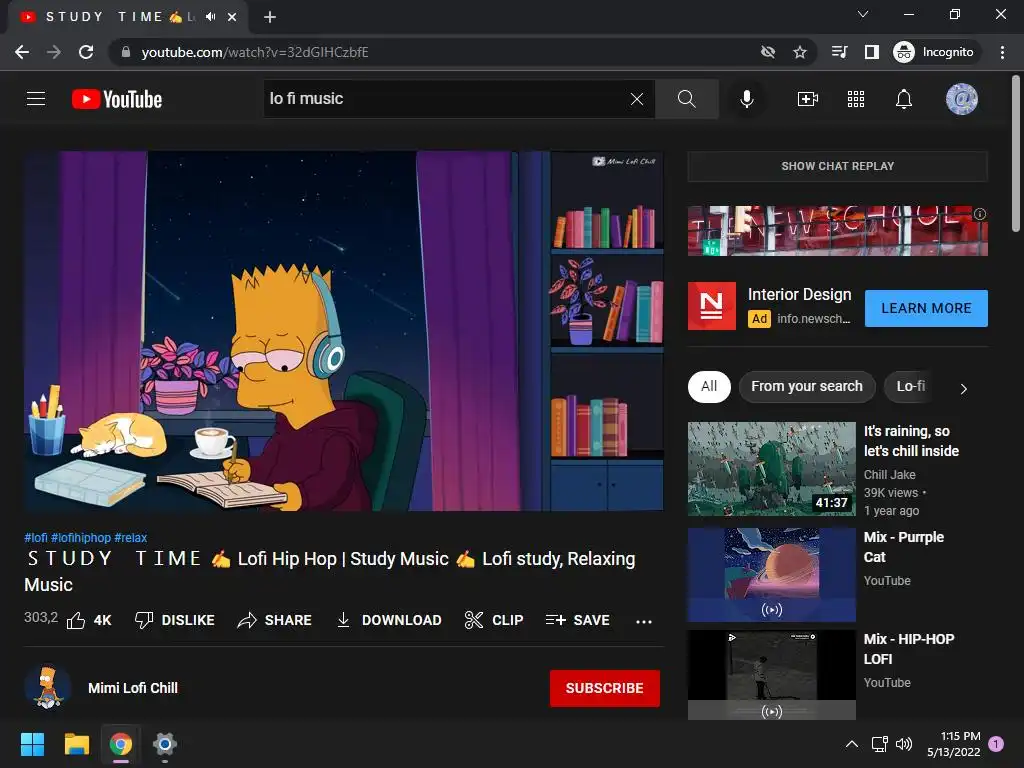Open the Windows Start menu
The image size is (1024, 768).
click(32, 744)
